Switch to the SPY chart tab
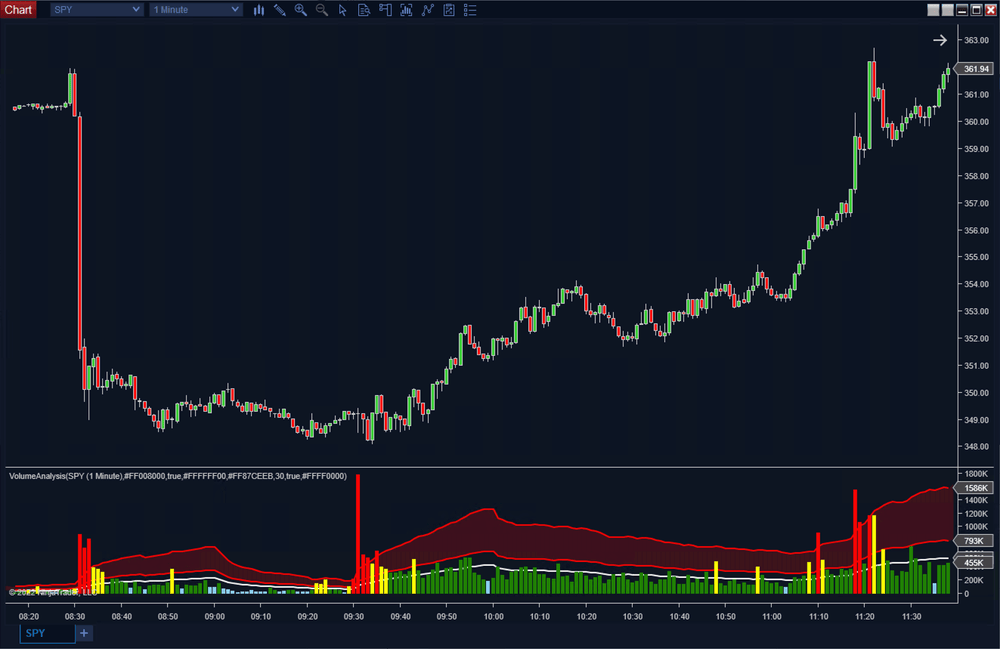This screenshot has width=1000, height=649. coord(38,633)
